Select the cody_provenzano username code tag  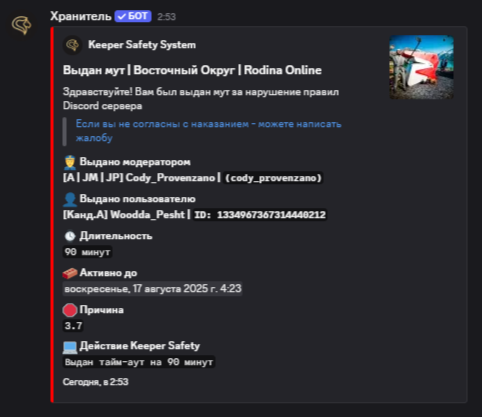tap(273, 178)
